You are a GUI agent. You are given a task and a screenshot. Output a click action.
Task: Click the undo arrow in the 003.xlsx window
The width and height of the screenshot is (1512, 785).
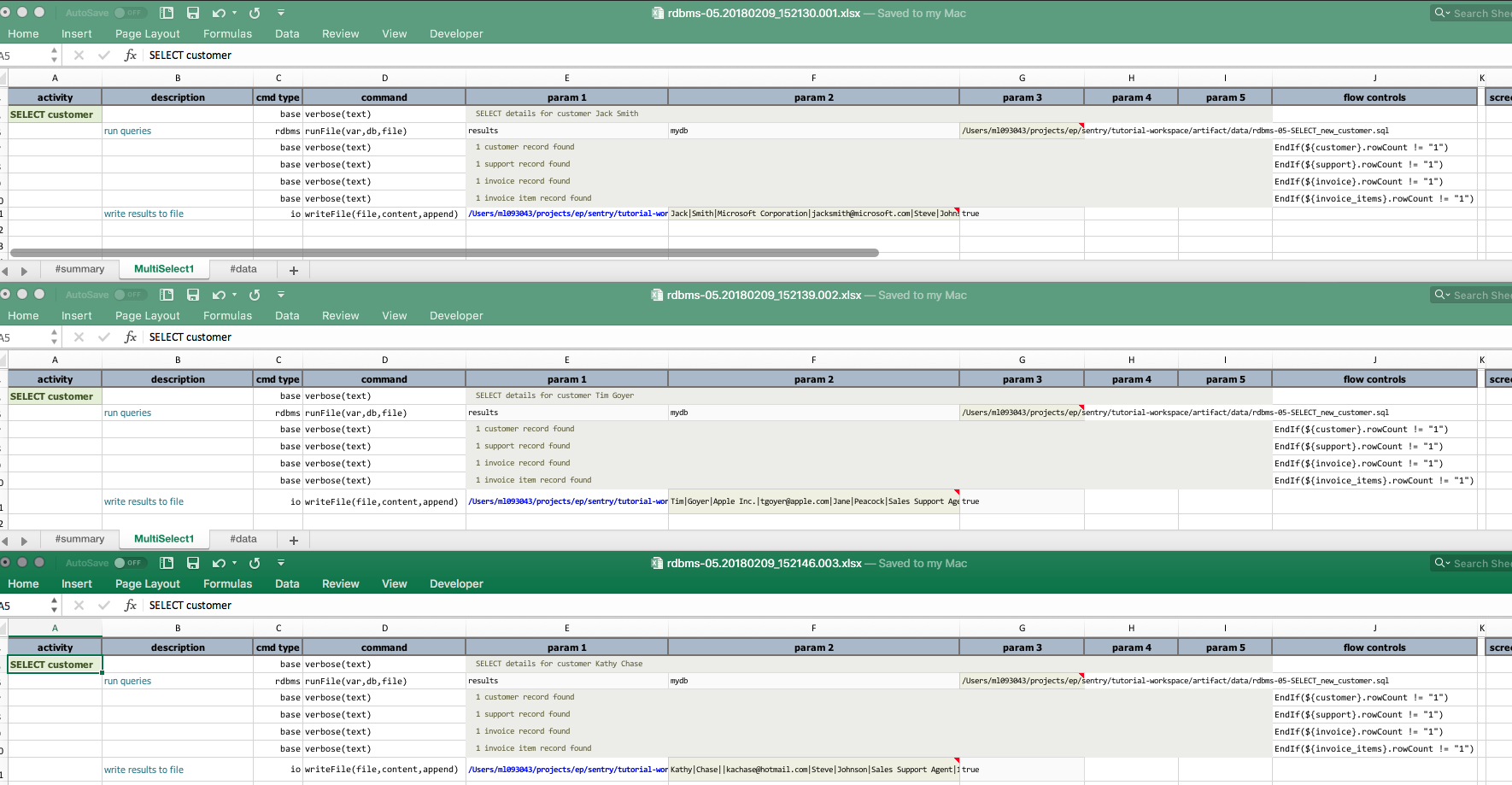(x=219, y=563)
